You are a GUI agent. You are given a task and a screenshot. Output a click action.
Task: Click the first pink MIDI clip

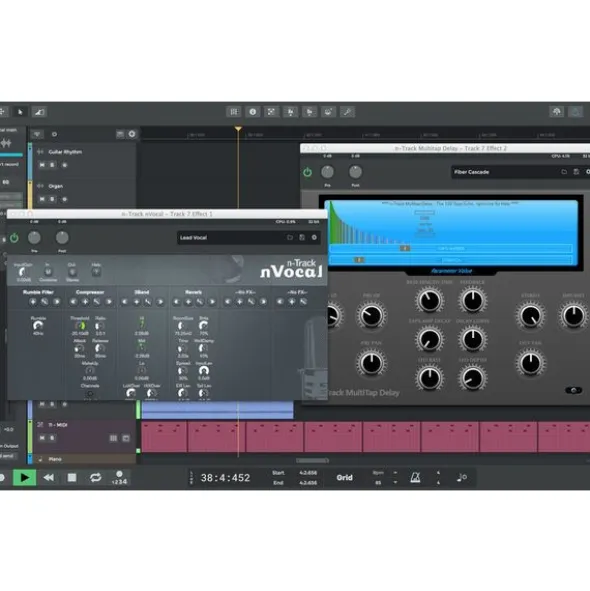tap(164, 437)
